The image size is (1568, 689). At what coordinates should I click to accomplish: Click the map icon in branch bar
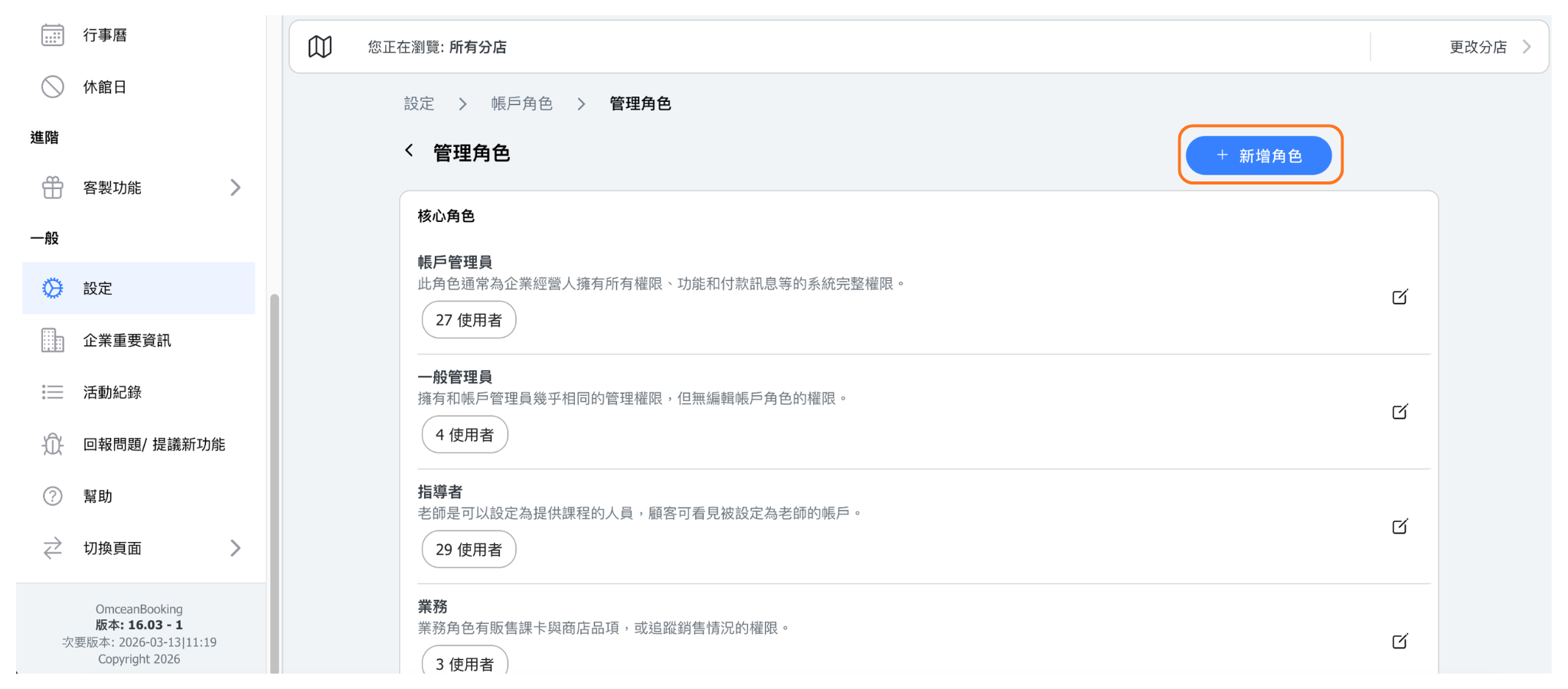click(320, 47)
